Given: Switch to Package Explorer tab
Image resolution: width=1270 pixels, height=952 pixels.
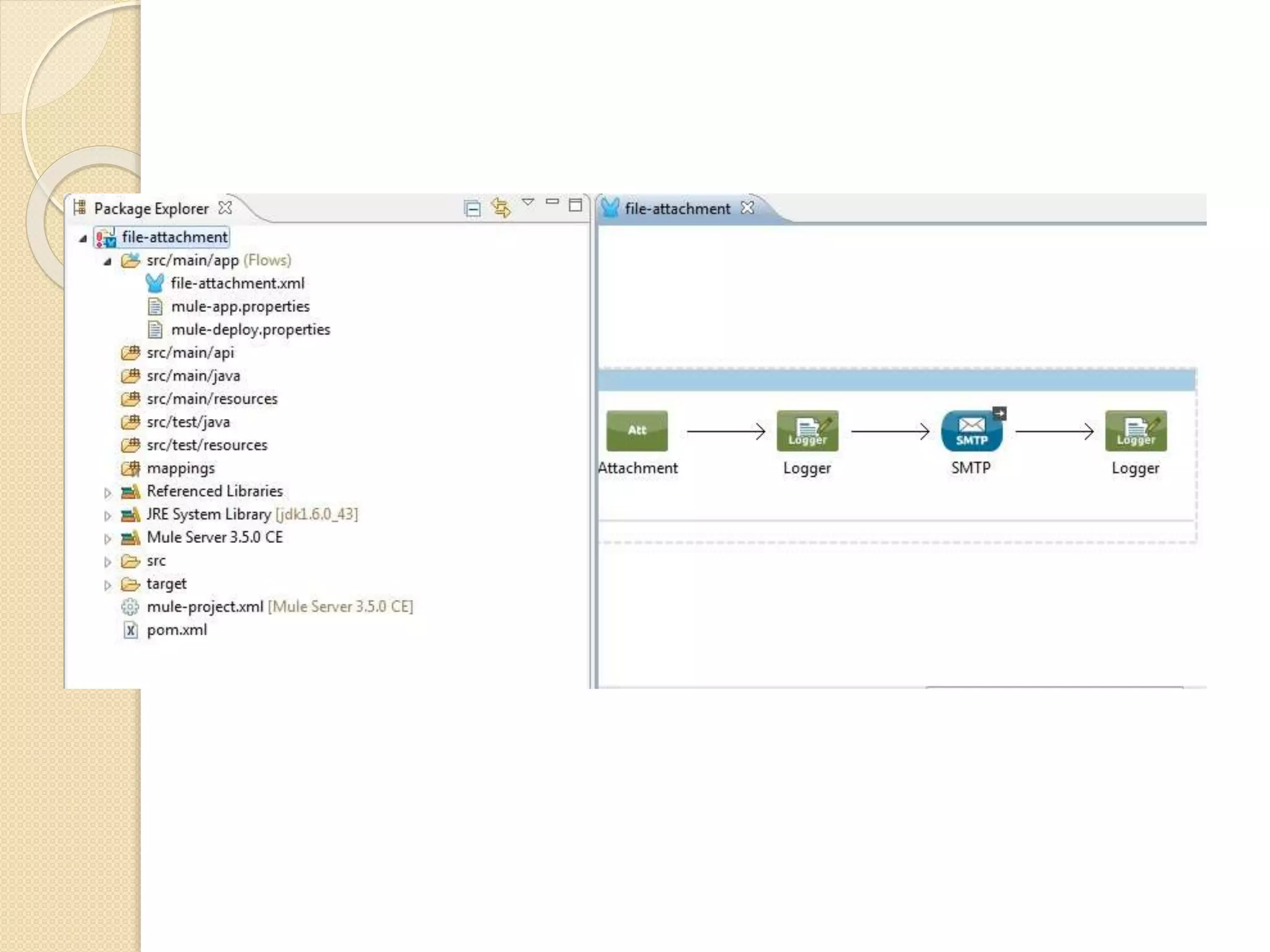Looking at the screenshot, I should click(151, 209).
